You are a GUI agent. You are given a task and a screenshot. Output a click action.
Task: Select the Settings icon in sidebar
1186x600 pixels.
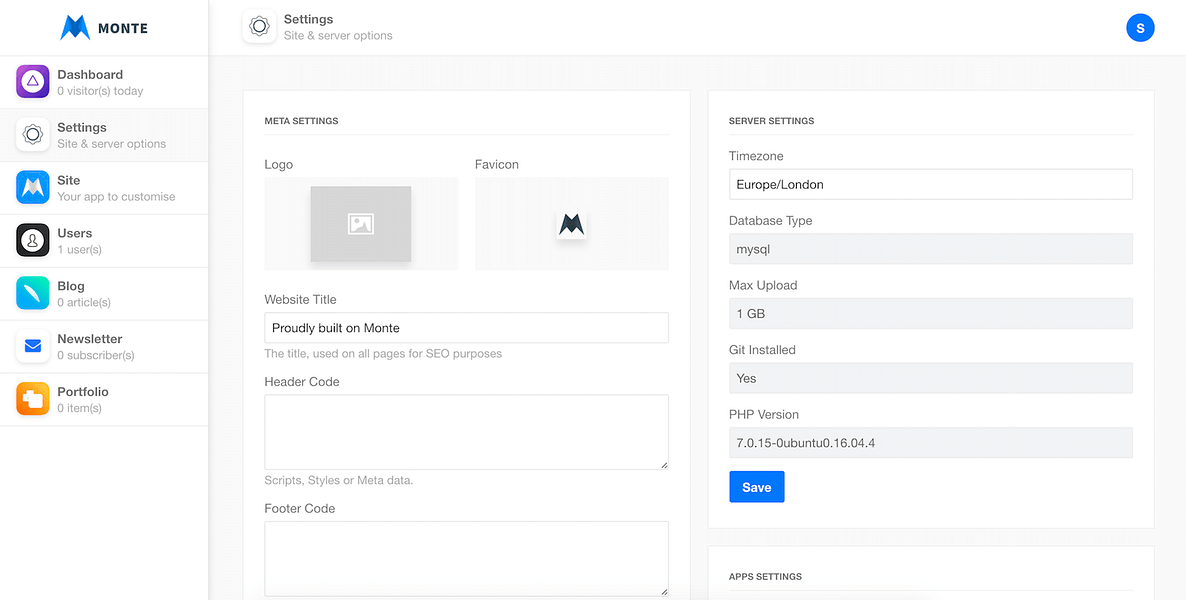click(x=33, y=135)
